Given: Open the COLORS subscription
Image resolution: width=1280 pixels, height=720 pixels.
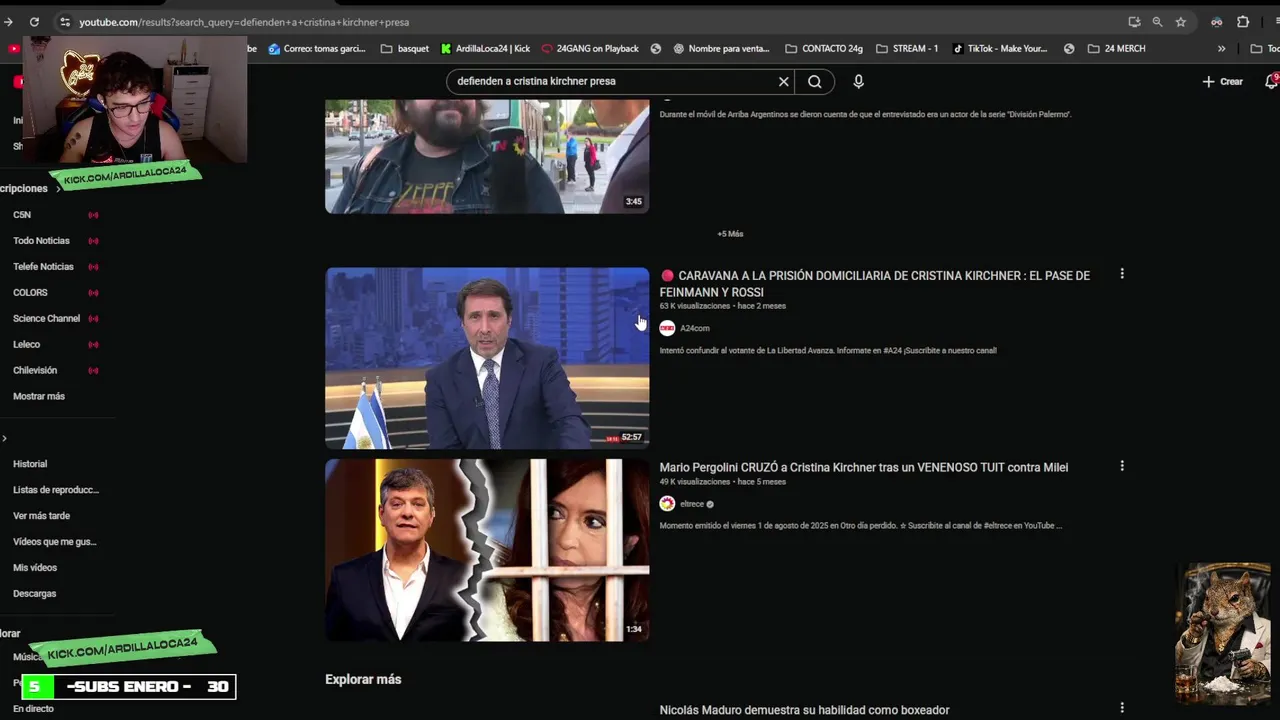Looking at the screenshot, I should click(30, 293).
